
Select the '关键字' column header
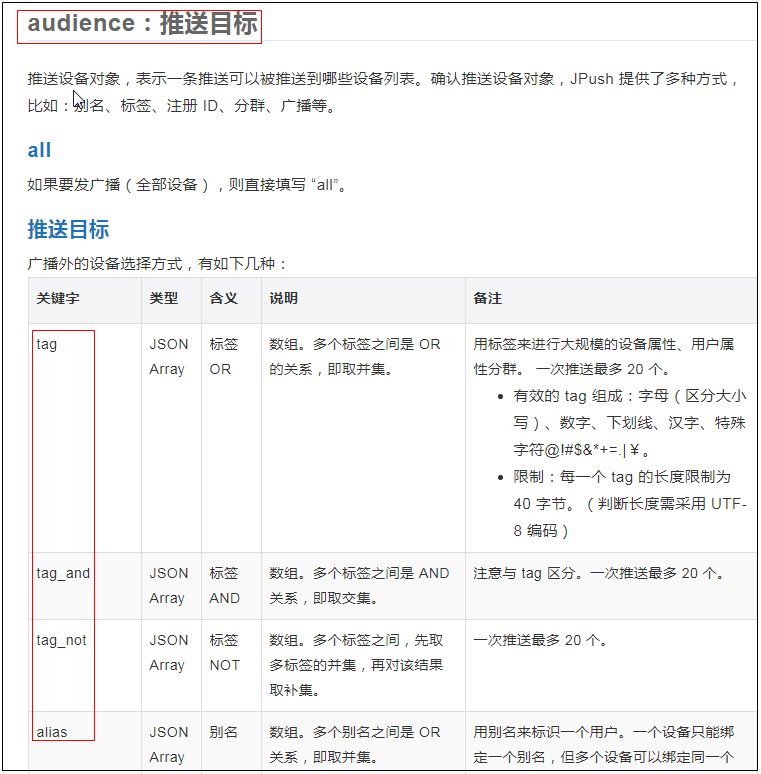[x=58, y=298]
